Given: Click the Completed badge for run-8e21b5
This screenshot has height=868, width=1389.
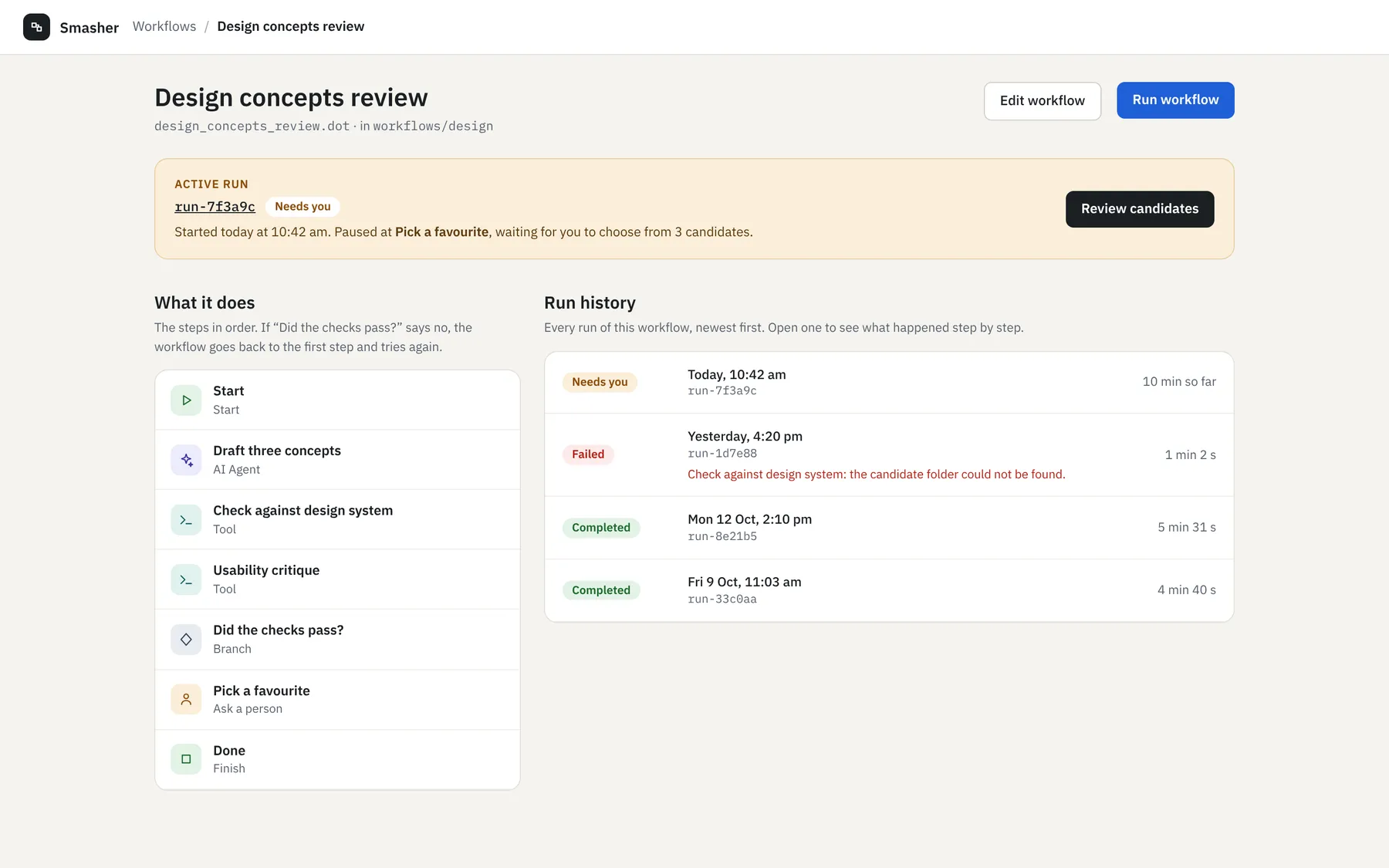Looking at the screenshot, I should (x=601, y=528).
